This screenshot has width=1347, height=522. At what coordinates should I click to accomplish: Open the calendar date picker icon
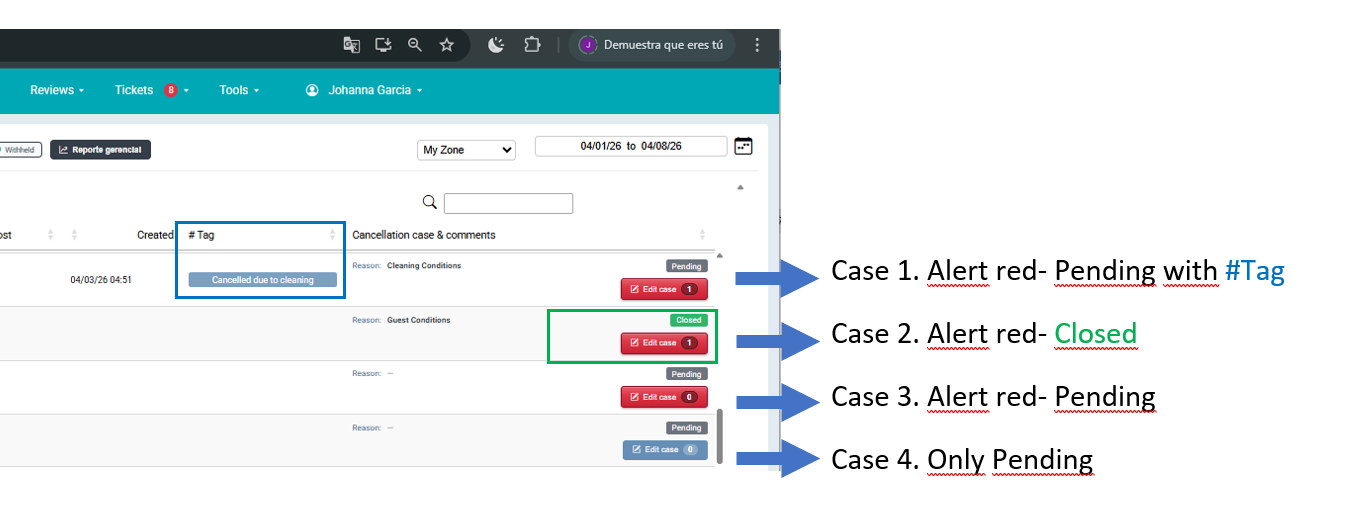pyautogui.click(x=743, y=147)
